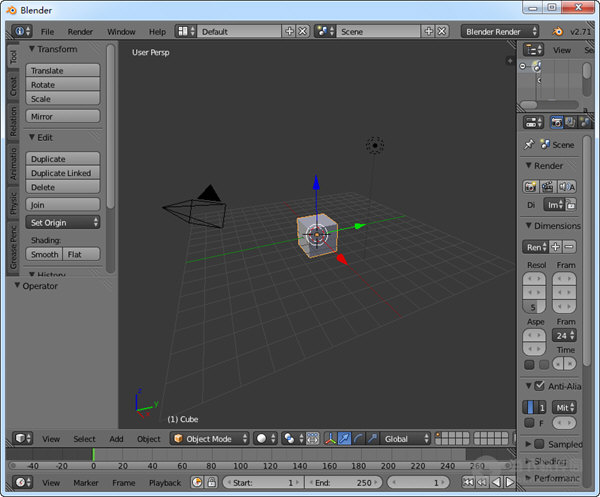This screenshot has height=497, width=600.
Task: Render audio with speaker icon
Action: point(567,187)
